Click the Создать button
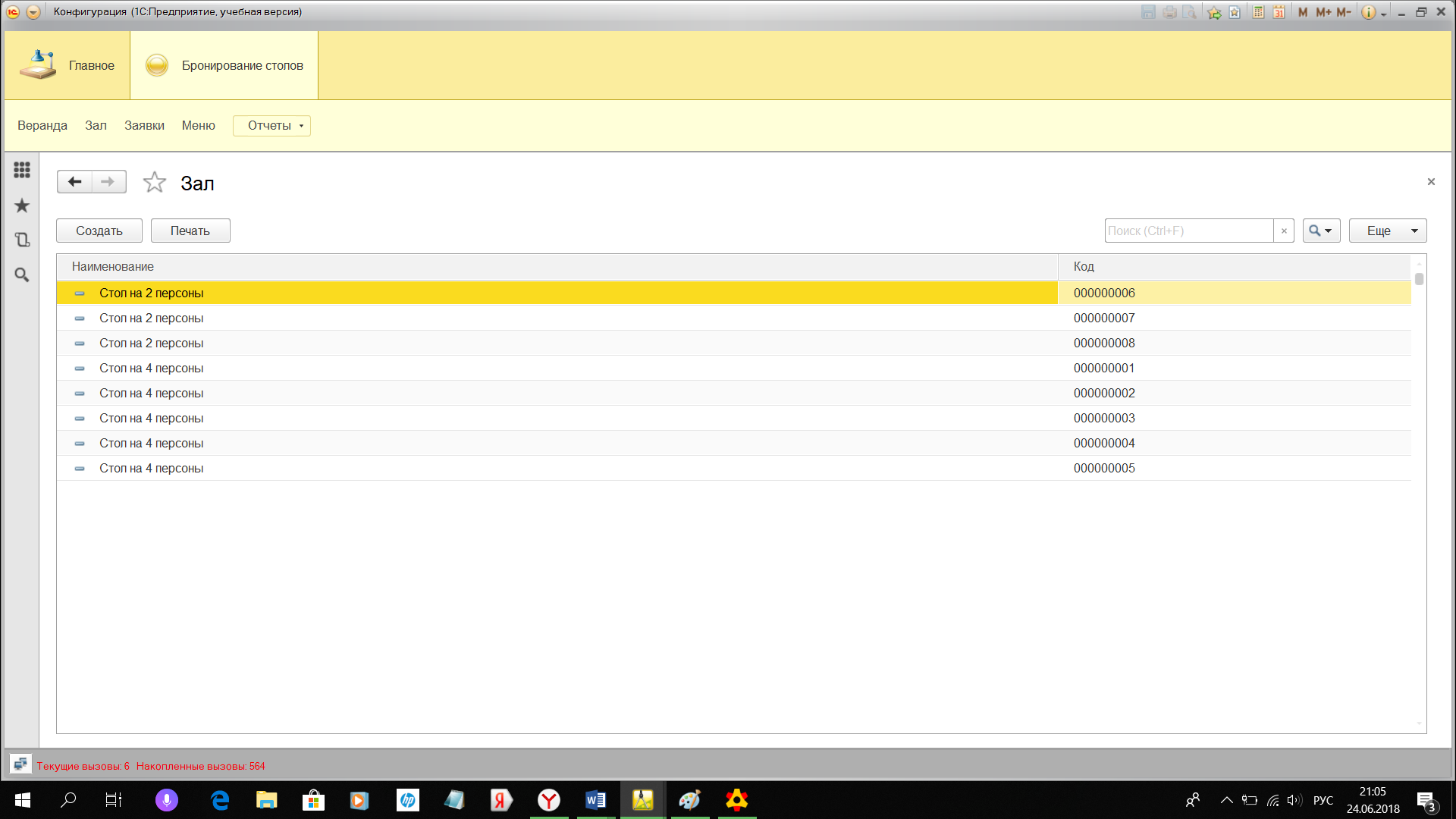Viewport: 1456px width, 819px height. coord(99,231)
